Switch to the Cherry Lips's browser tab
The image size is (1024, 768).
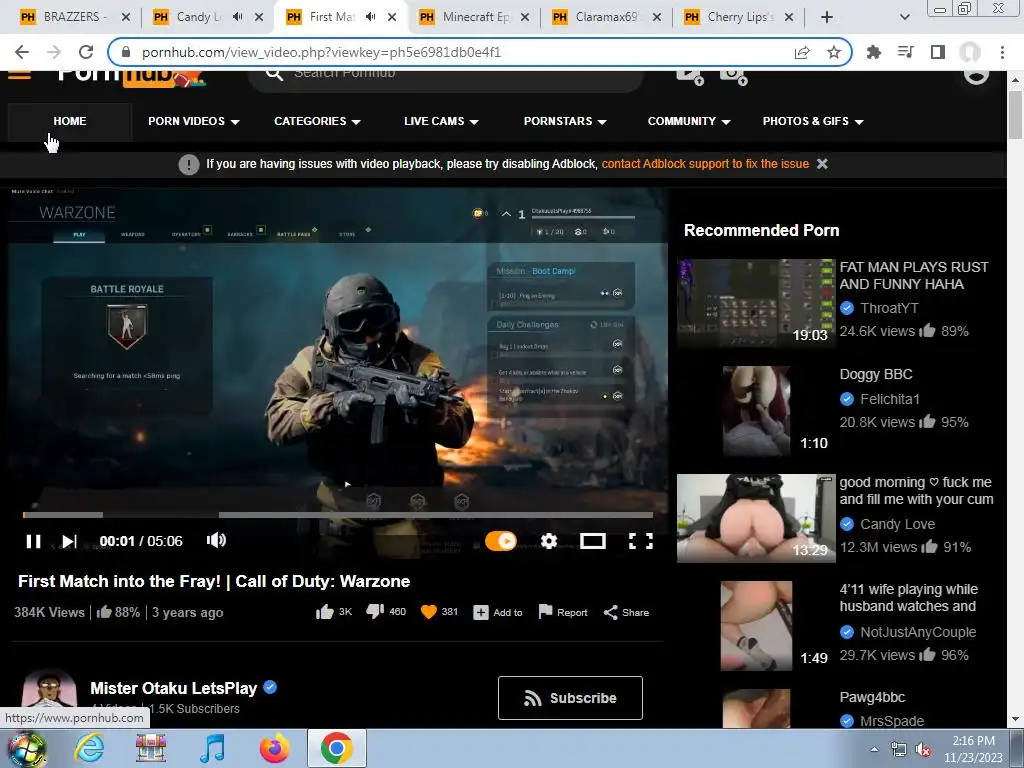point(741,17)
